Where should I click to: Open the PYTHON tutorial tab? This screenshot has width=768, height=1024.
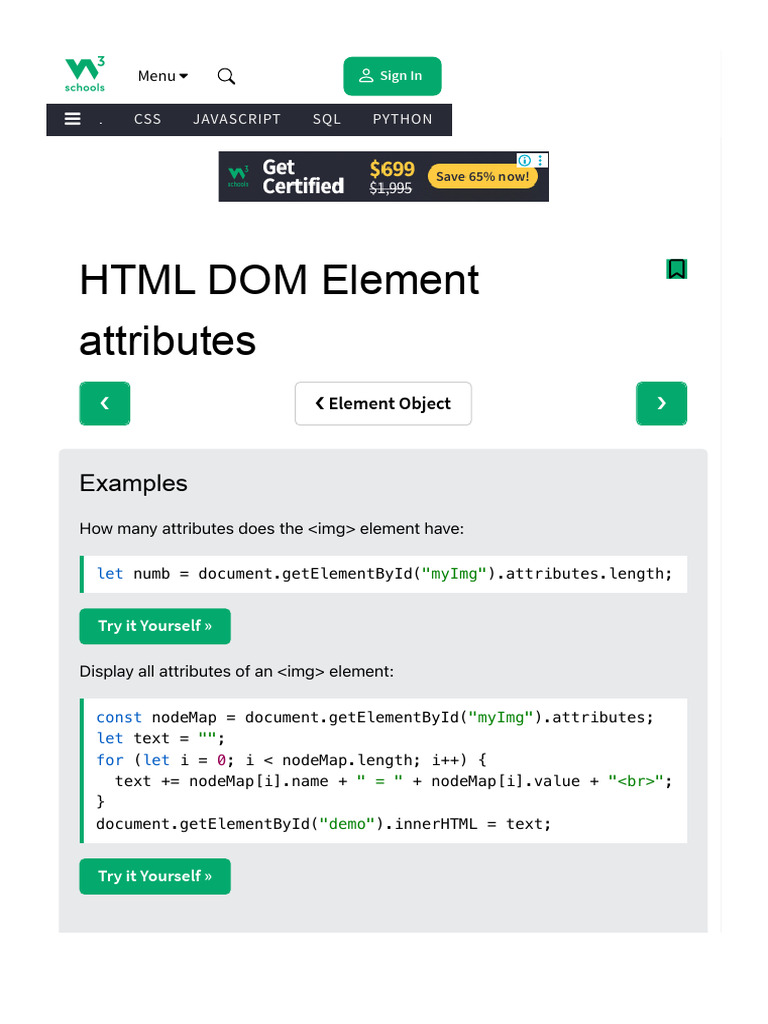pos(402,120)
